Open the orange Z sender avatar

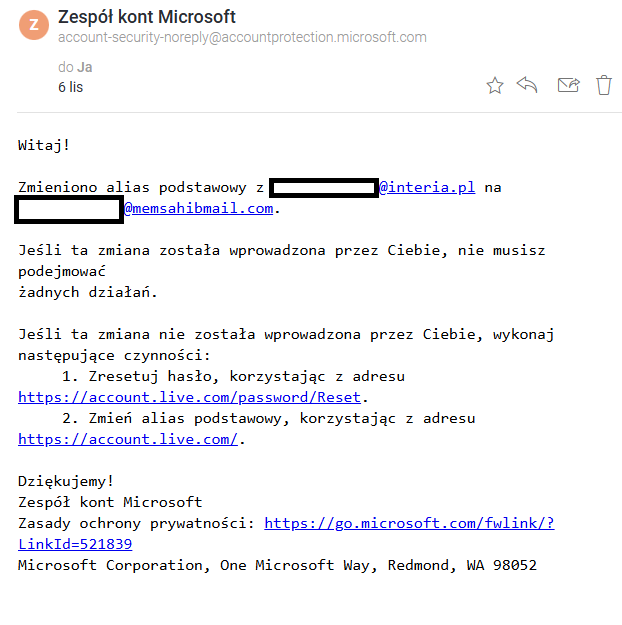(34, 25)
